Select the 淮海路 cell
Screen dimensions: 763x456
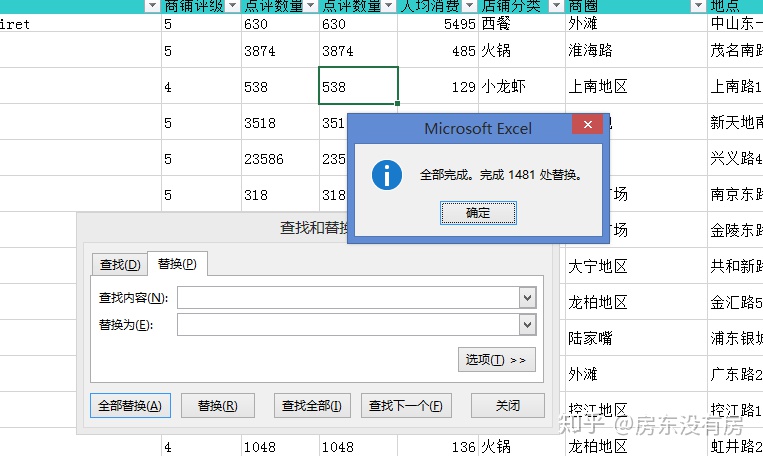pos(636,50)
